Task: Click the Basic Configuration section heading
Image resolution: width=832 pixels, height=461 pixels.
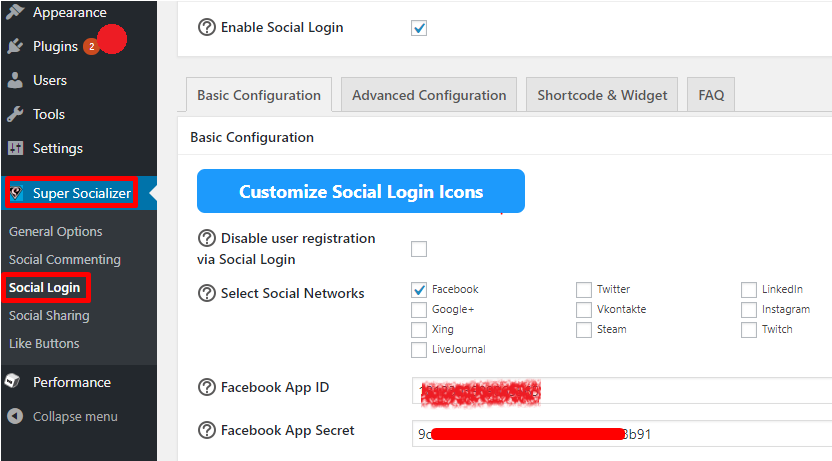Action: click(x=252, y=137)
